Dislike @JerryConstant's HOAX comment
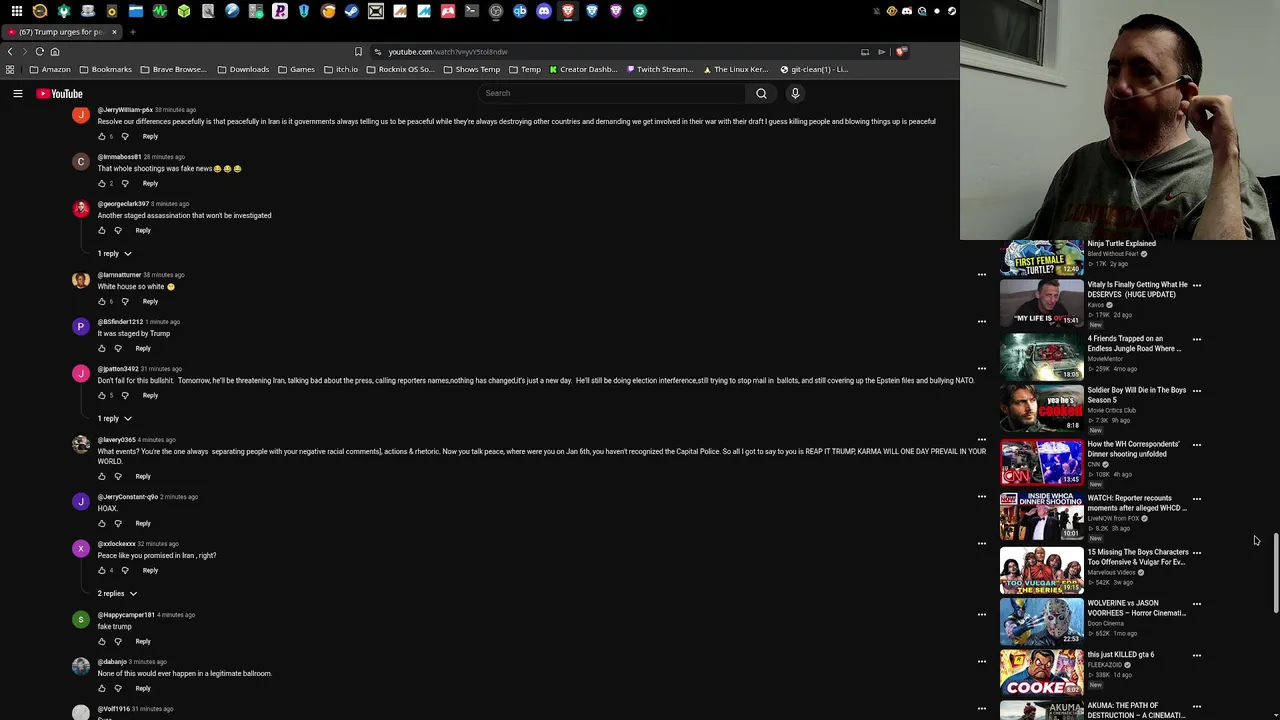Screen dimensions: 1280x720 coord(118,523)
